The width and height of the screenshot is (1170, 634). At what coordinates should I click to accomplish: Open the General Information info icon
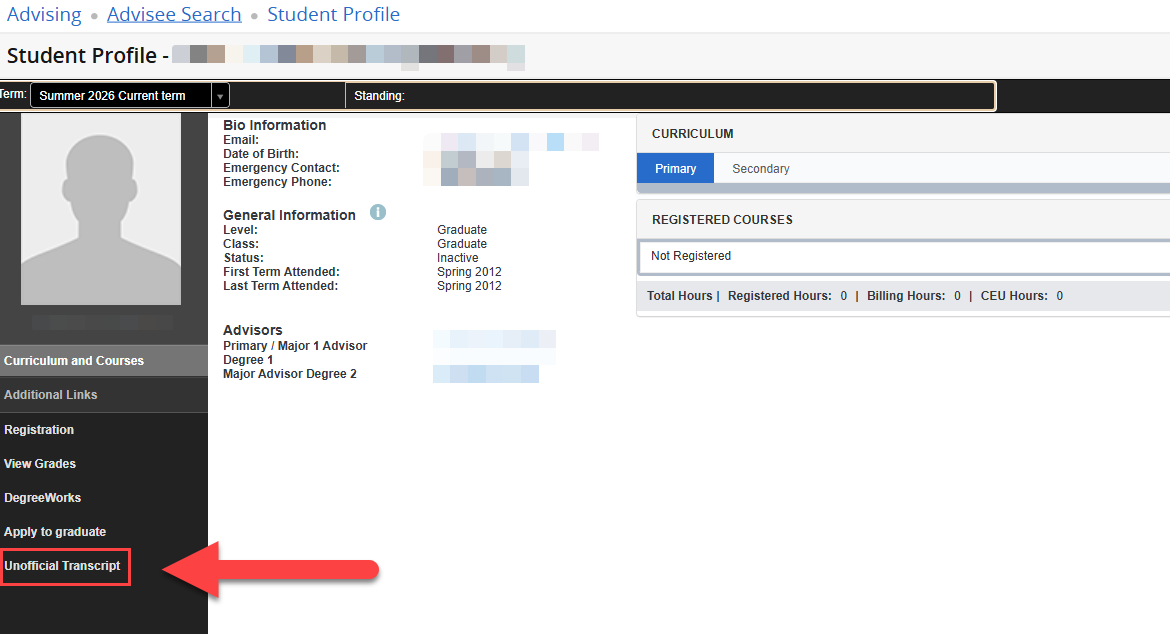(378, 212)
